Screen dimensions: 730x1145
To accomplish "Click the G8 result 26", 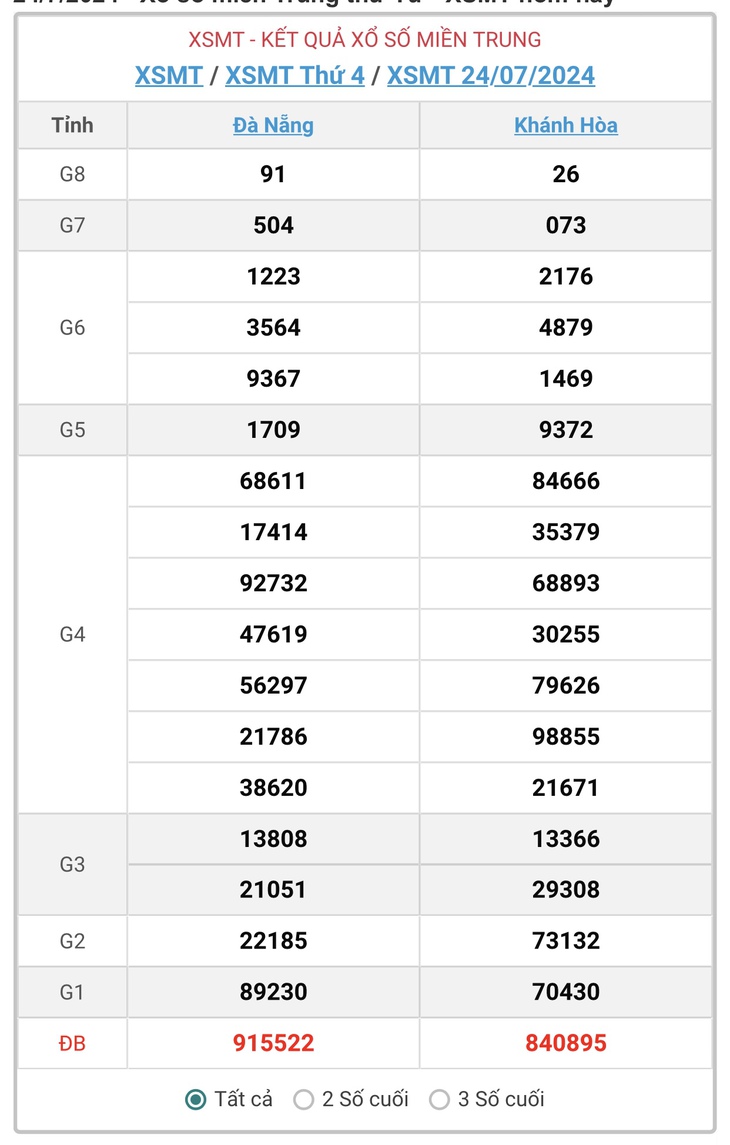I will click(x=566, y=174).
